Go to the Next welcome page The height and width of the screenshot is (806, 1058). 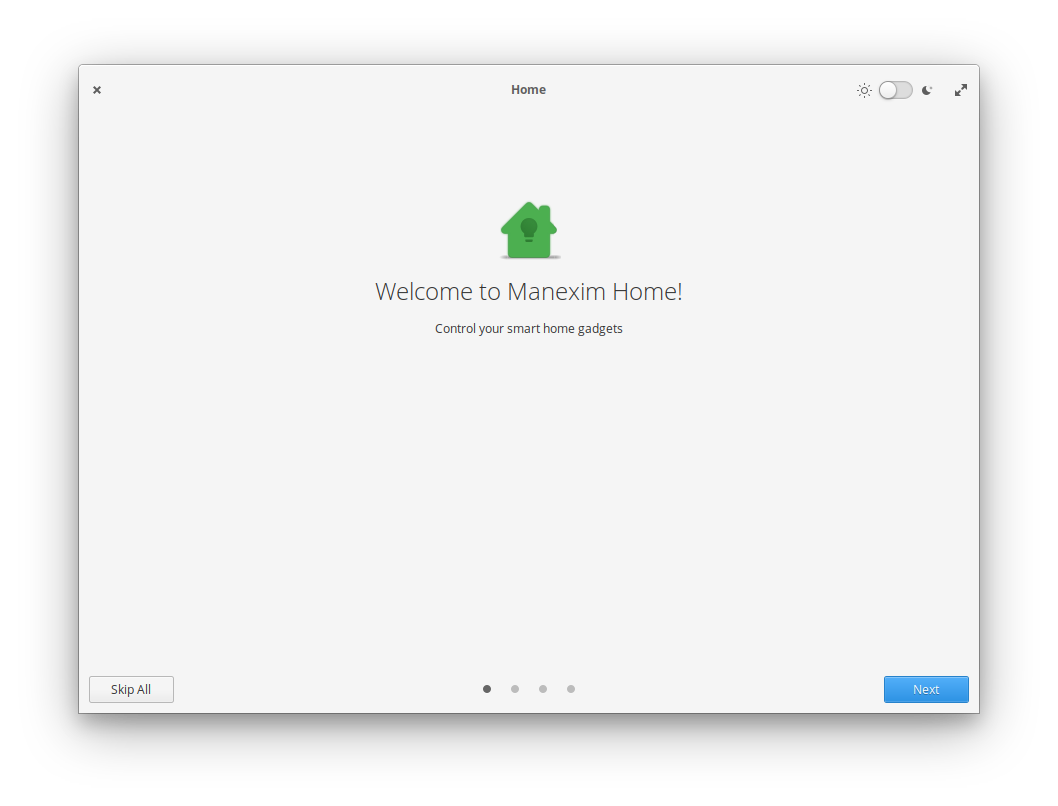click(x=926, y=689)
